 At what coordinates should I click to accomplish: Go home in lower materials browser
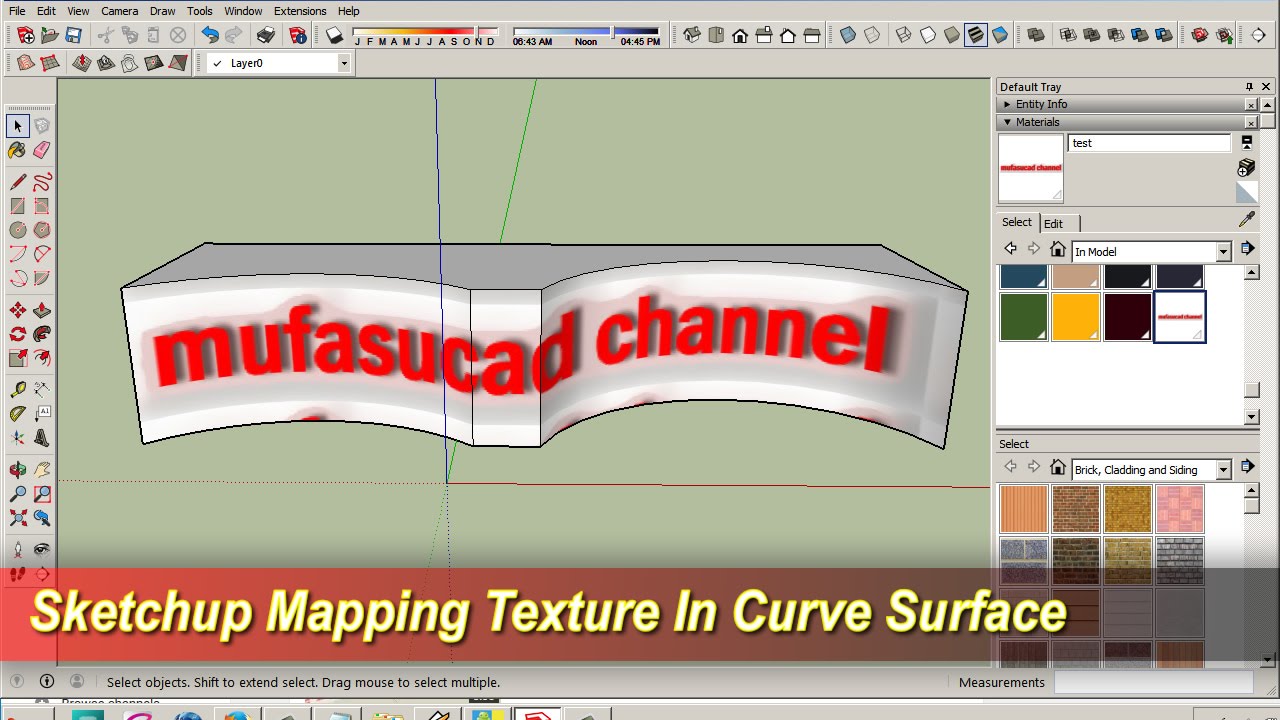[x=1057, y=467]
